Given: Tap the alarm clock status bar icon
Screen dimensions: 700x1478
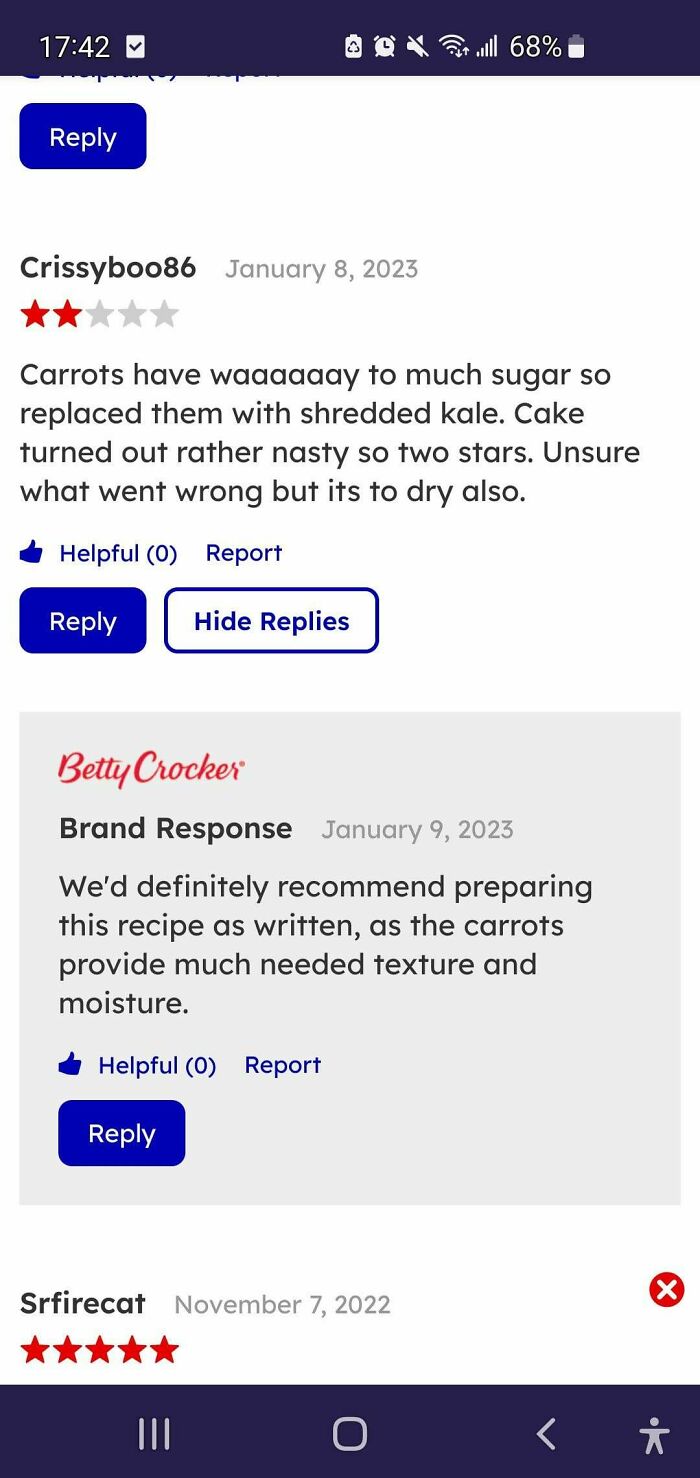Looking at the screenshot, I should point(383,45).
